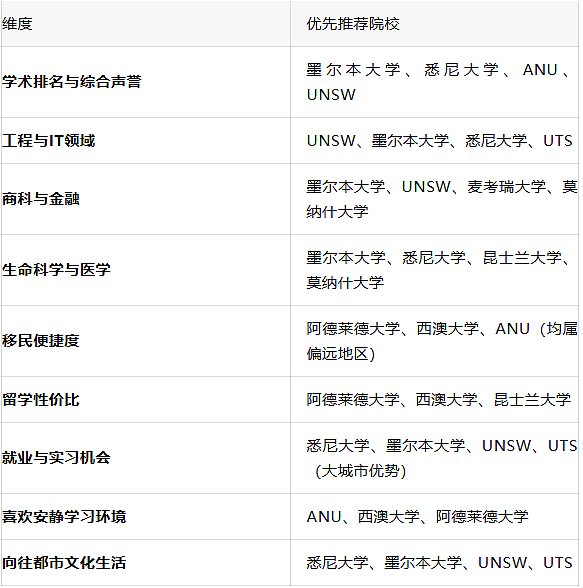Click schools cell for 学术排名与综合声誉
The image size is (583, 588).
[x=435, y=82]
